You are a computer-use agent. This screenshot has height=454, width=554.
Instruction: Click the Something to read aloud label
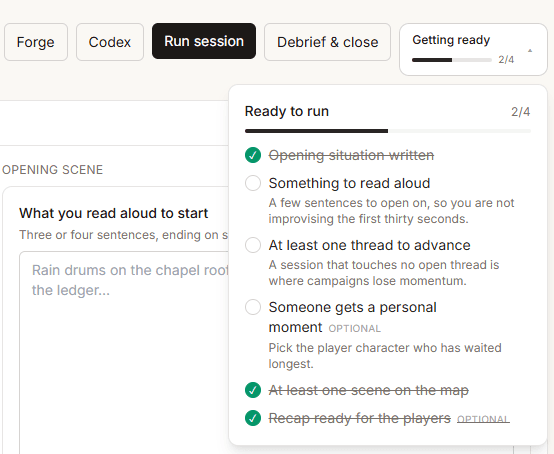[x=349, y=183]
